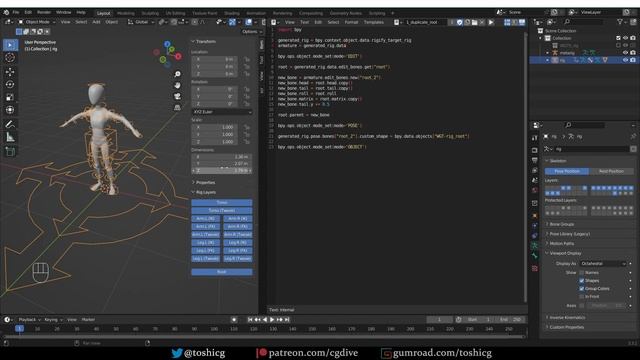Open the Render menu
640x360 pixels.
[44, 13]
